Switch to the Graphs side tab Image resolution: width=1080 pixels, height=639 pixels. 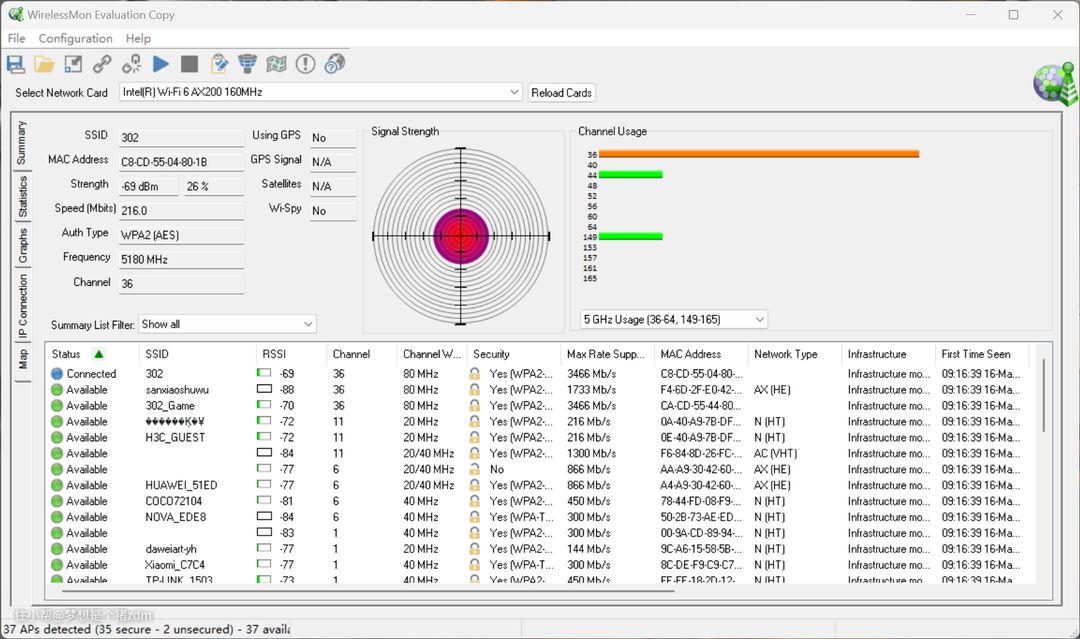[22, 246]
